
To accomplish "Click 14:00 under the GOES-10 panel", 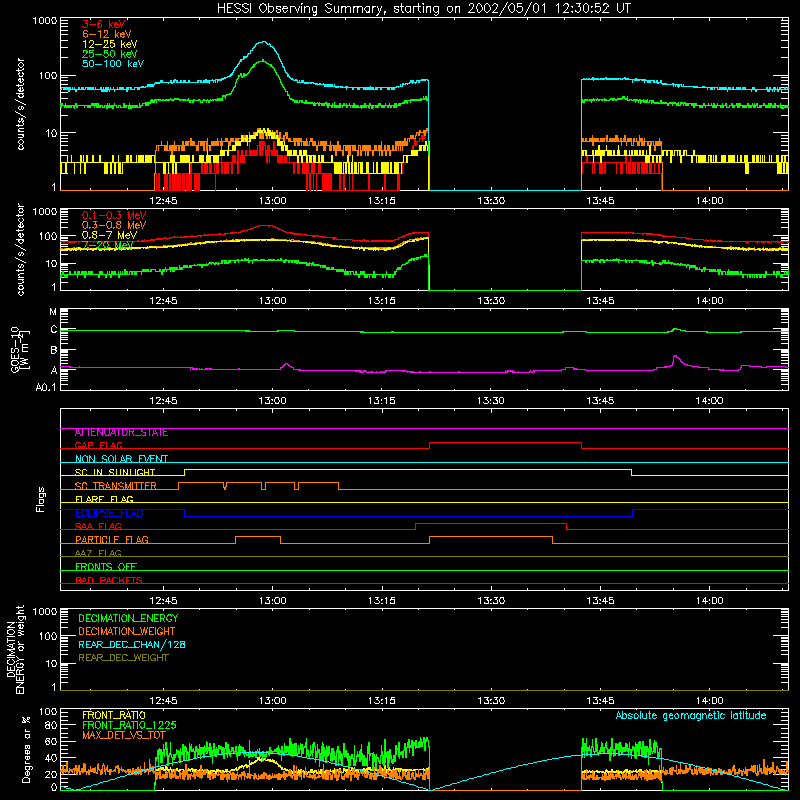I will 710,401.
